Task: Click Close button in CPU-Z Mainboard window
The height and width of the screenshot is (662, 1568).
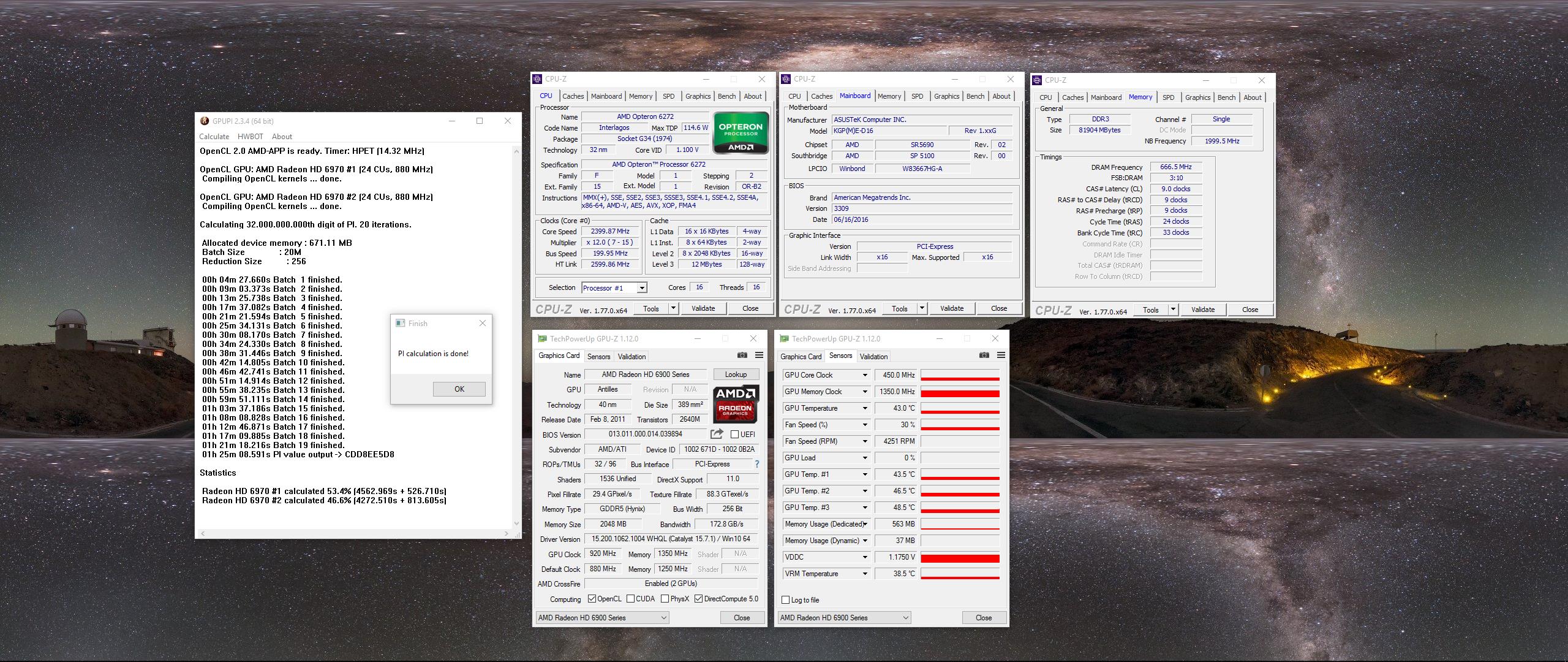Action: (x=999, y=308)
